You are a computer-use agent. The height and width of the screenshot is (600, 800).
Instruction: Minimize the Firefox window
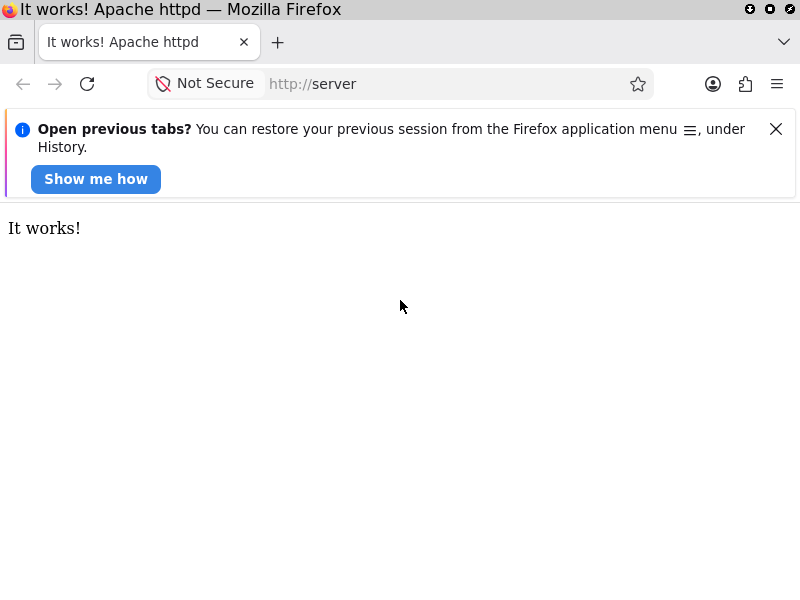coord(750,9)
